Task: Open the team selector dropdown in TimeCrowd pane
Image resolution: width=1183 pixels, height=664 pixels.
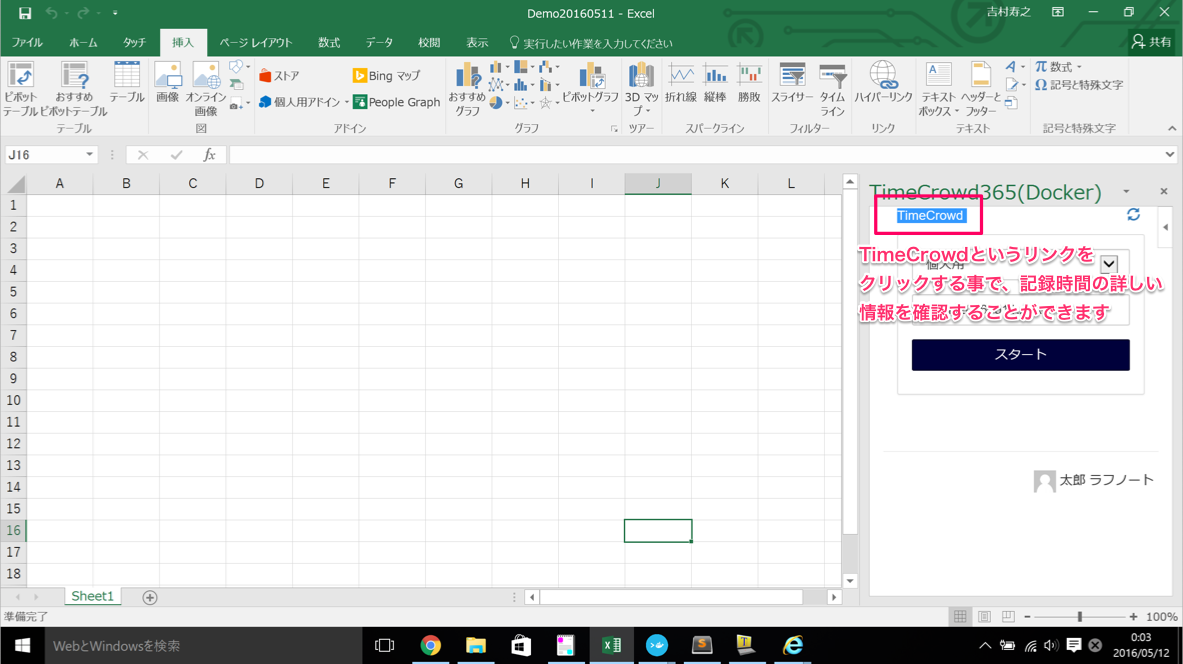Action: (x=1108, y=264)
